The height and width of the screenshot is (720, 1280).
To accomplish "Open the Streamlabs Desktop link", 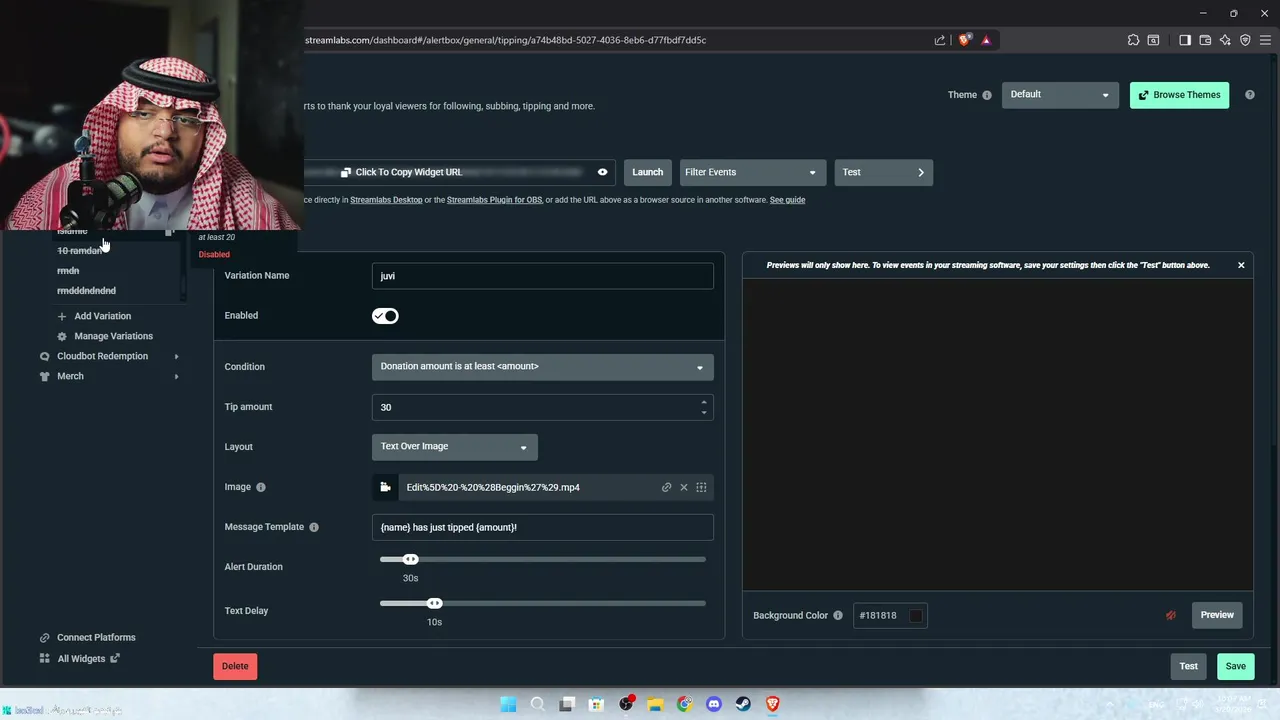I will pos(386,200).
